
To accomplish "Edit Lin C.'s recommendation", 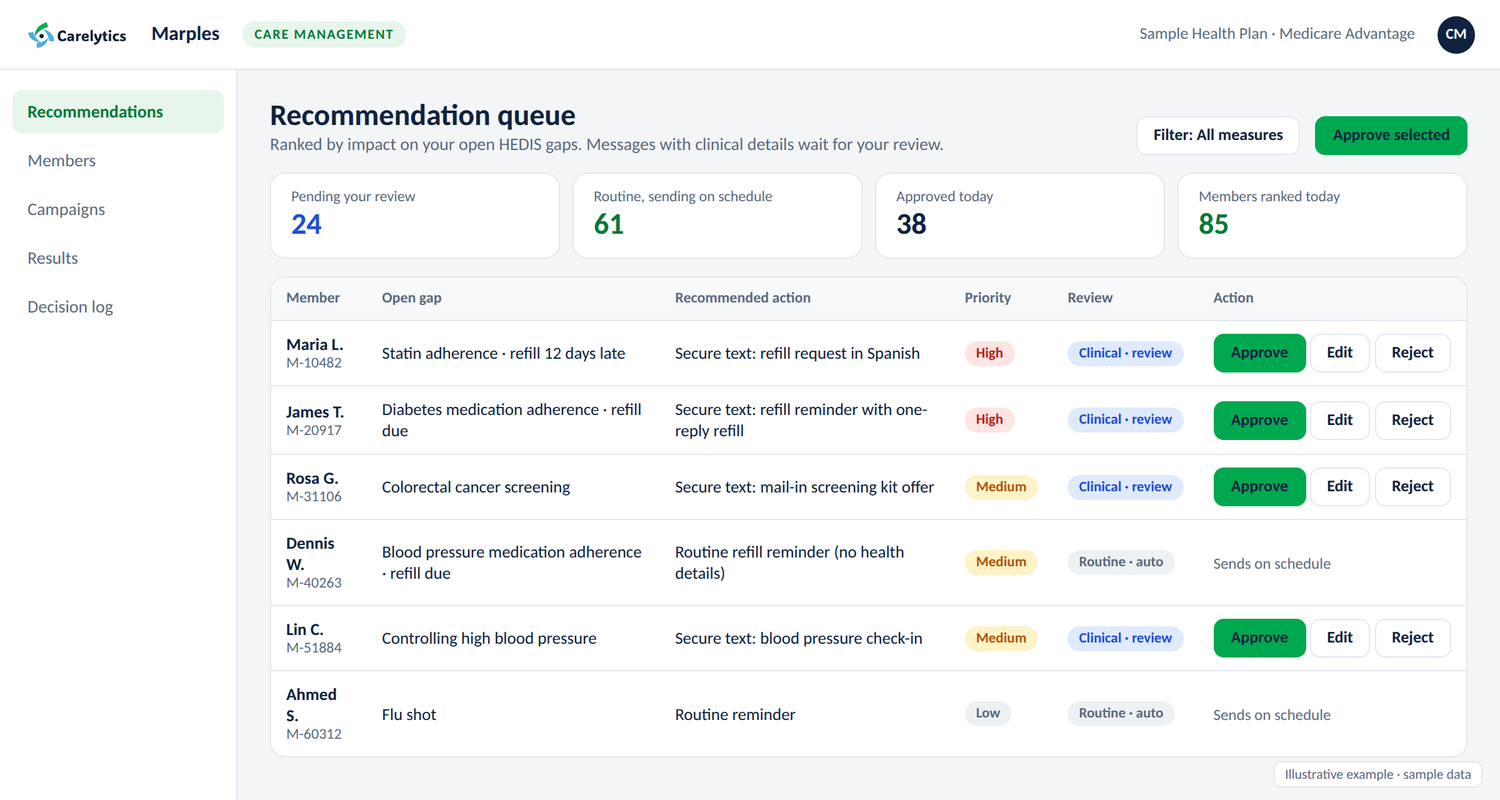I will (1339, 638).
